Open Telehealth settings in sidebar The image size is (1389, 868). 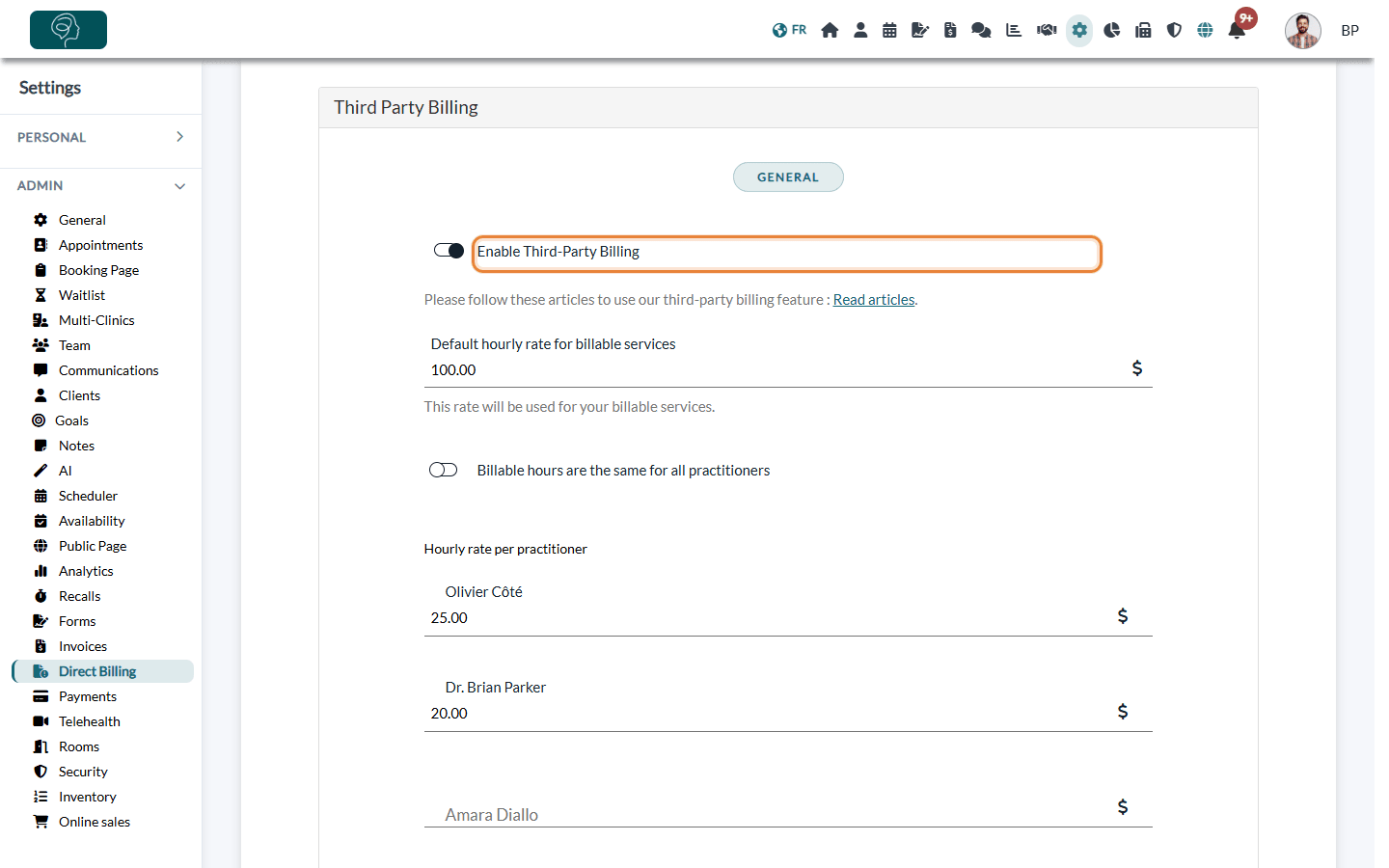pyautogui.click(x=90, y=721)
